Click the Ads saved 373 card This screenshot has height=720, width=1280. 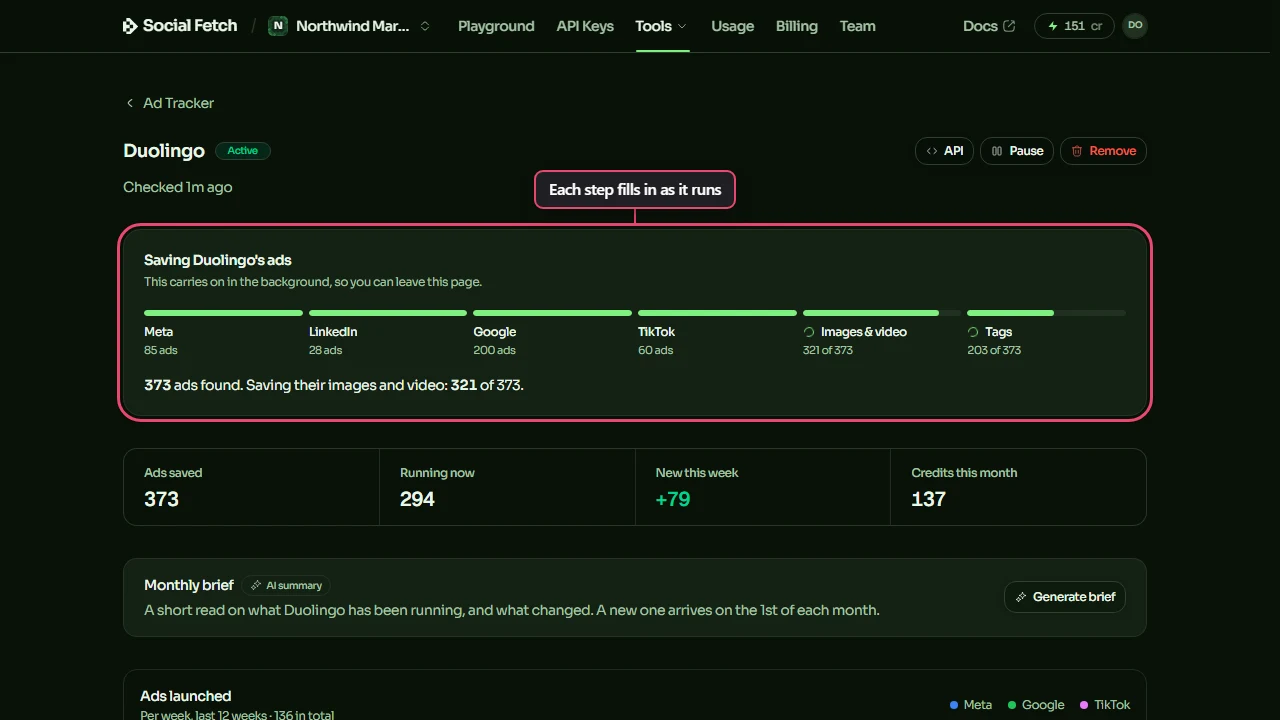(x=251, y=487)
